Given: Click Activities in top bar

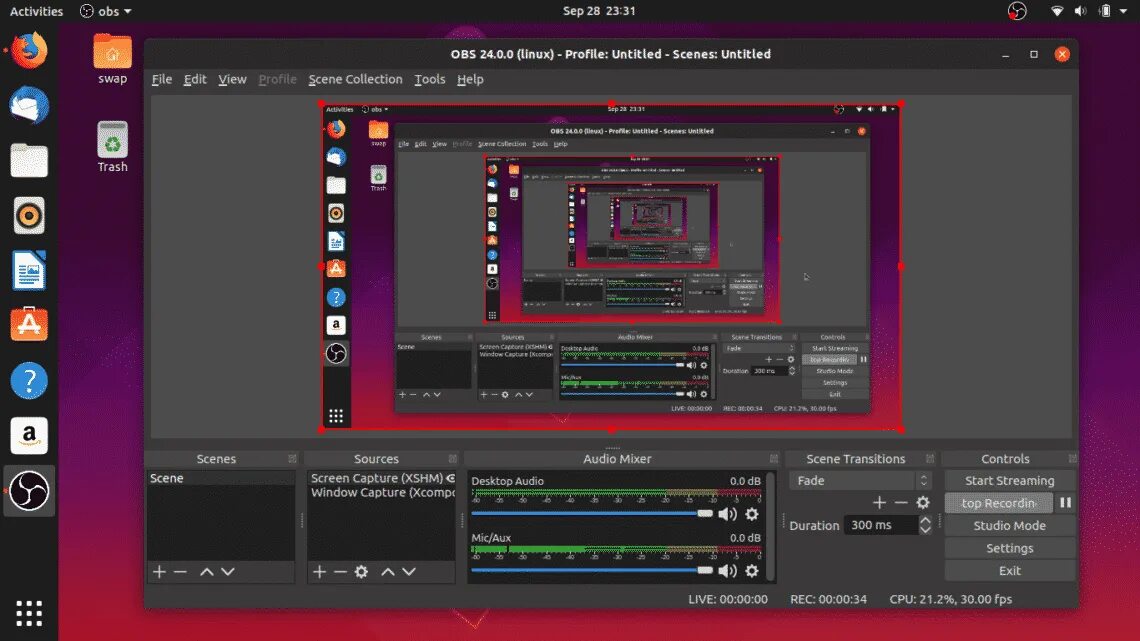Looking at the screenshot, I should [36, 11].
